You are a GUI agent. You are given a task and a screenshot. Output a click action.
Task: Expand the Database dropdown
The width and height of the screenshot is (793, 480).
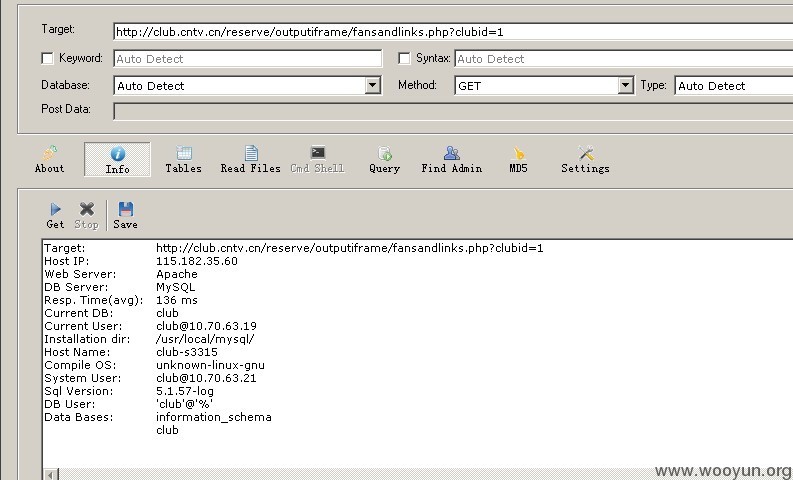click(373, 85)
